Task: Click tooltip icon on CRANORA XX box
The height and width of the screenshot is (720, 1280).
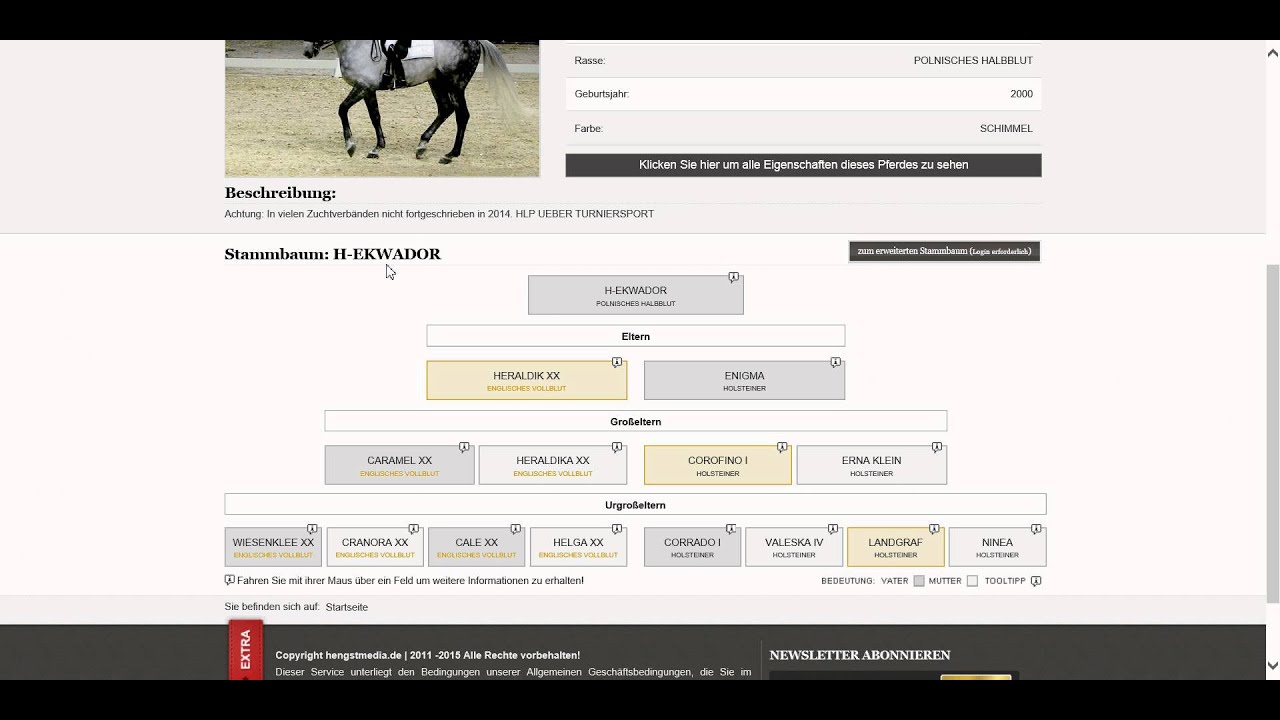Action: click(413, 529)
